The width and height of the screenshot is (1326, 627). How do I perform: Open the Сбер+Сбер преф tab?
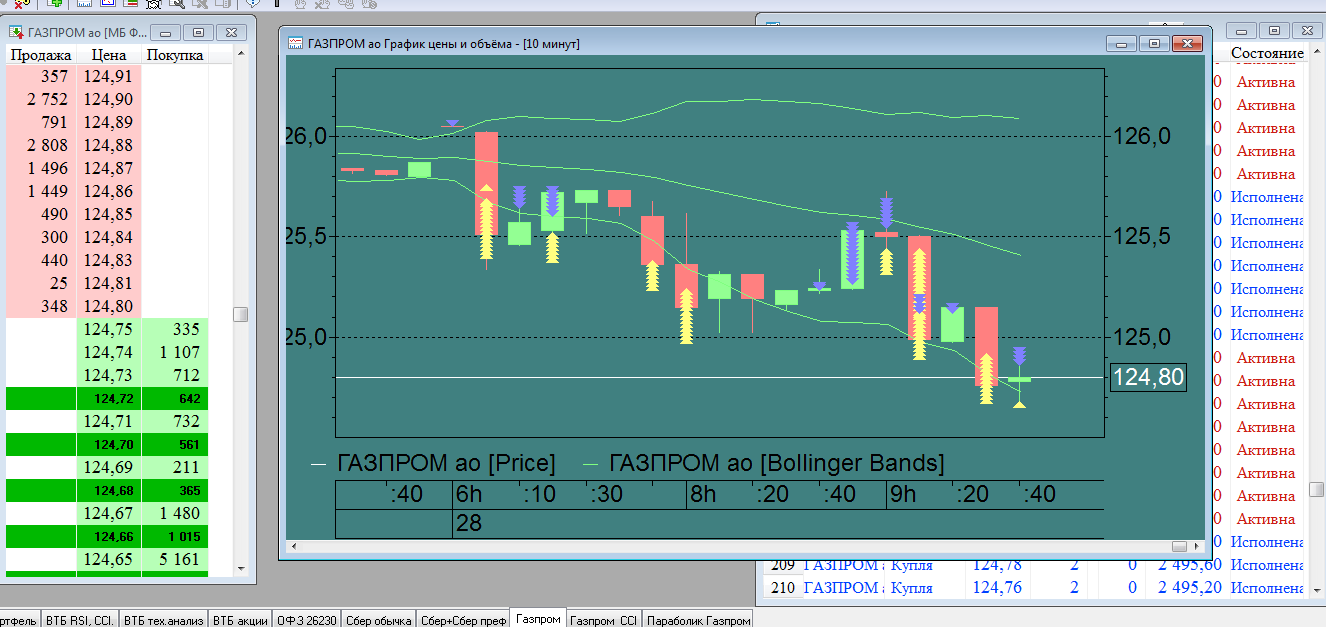(x=462, y=620)
